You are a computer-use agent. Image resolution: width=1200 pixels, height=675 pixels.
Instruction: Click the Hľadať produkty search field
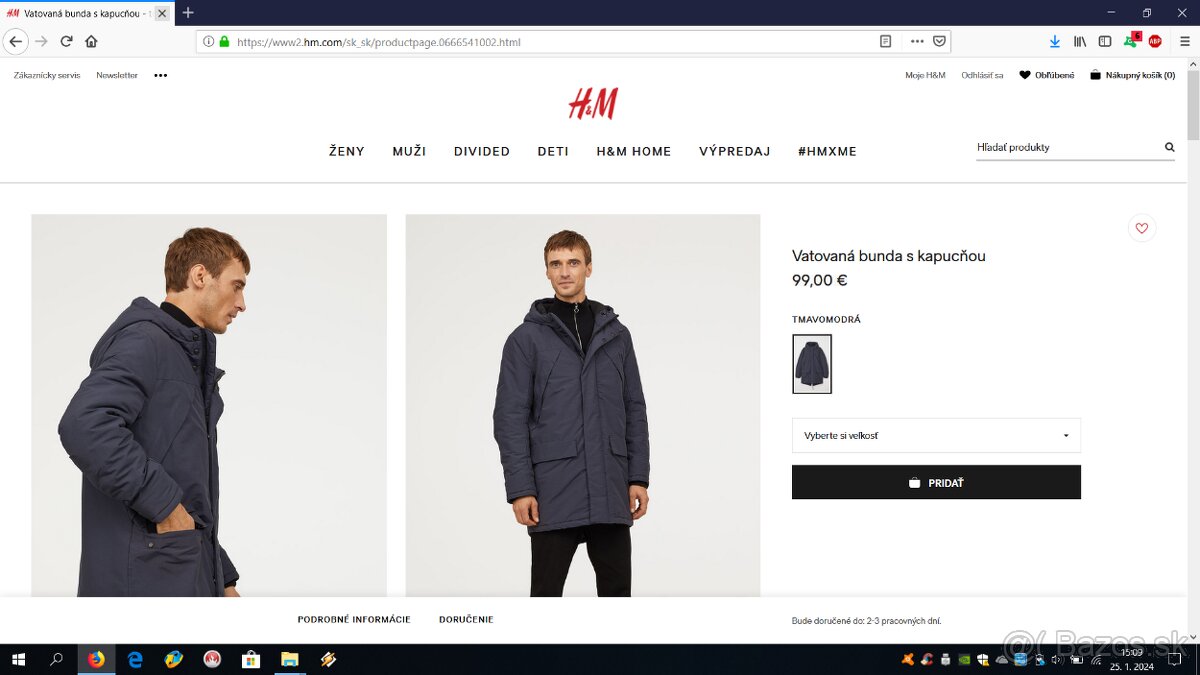click(1068, 147)
